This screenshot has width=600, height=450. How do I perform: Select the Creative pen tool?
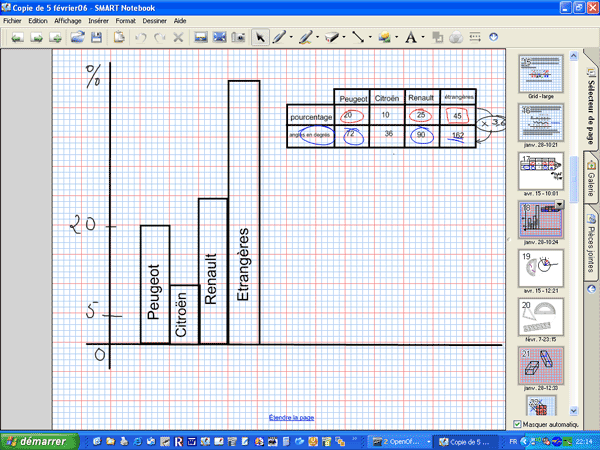(x=306, y=37)
